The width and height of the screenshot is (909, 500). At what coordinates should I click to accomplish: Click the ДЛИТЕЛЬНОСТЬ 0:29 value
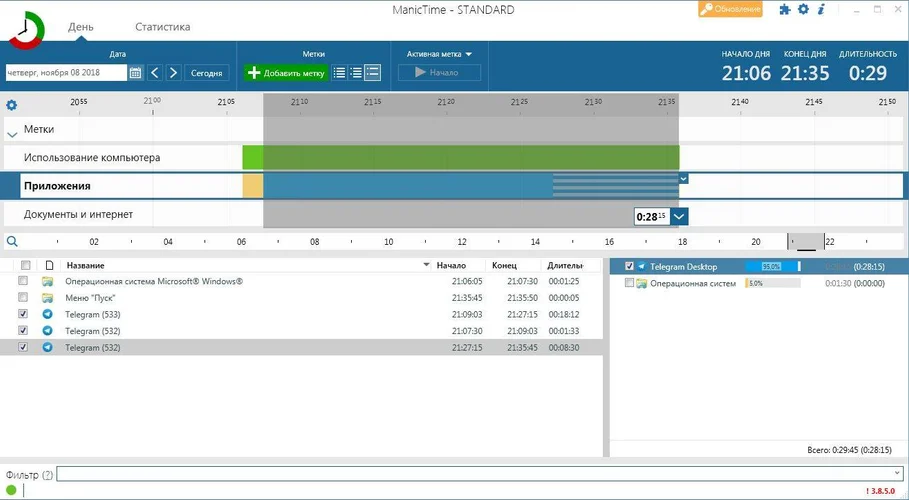click(868, 73)
